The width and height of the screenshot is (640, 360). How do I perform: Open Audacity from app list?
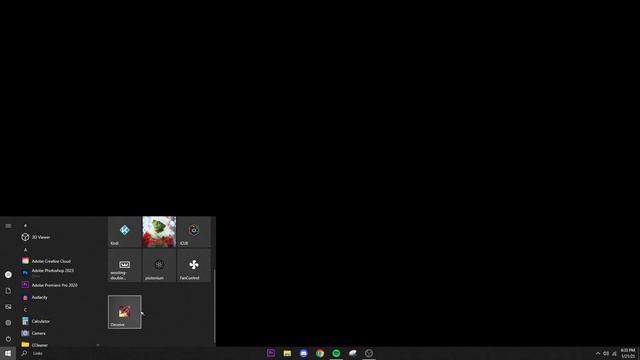[x=59, y=297]
